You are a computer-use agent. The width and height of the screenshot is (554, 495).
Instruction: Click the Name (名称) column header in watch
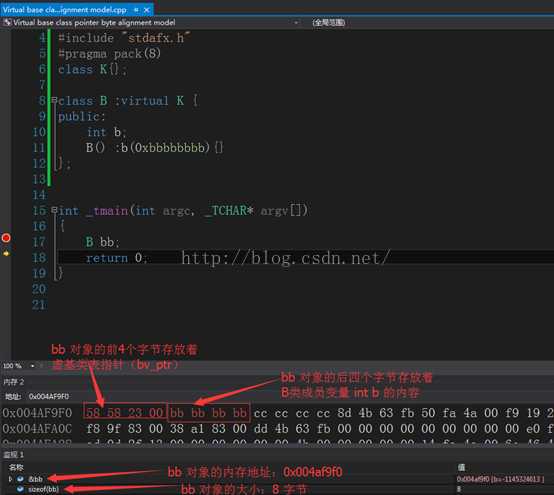point(16,467)
